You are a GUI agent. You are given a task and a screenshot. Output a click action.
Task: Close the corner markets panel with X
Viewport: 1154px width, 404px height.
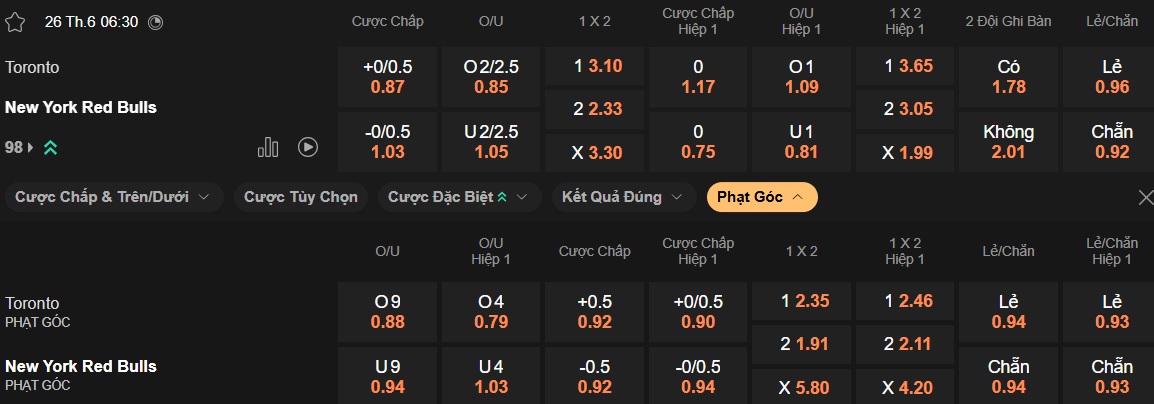tap(1145, 198)
